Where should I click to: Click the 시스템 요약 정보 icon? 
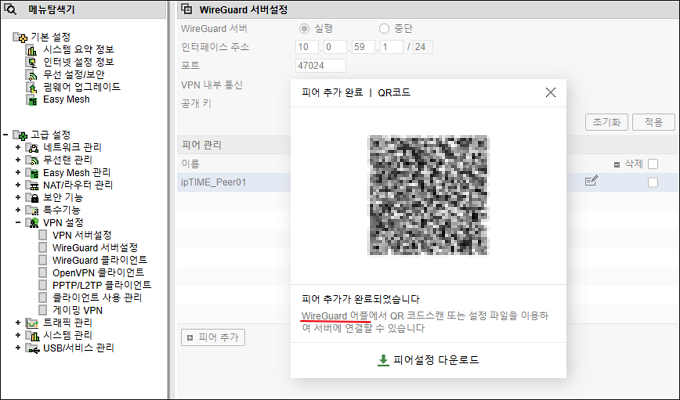32,50
